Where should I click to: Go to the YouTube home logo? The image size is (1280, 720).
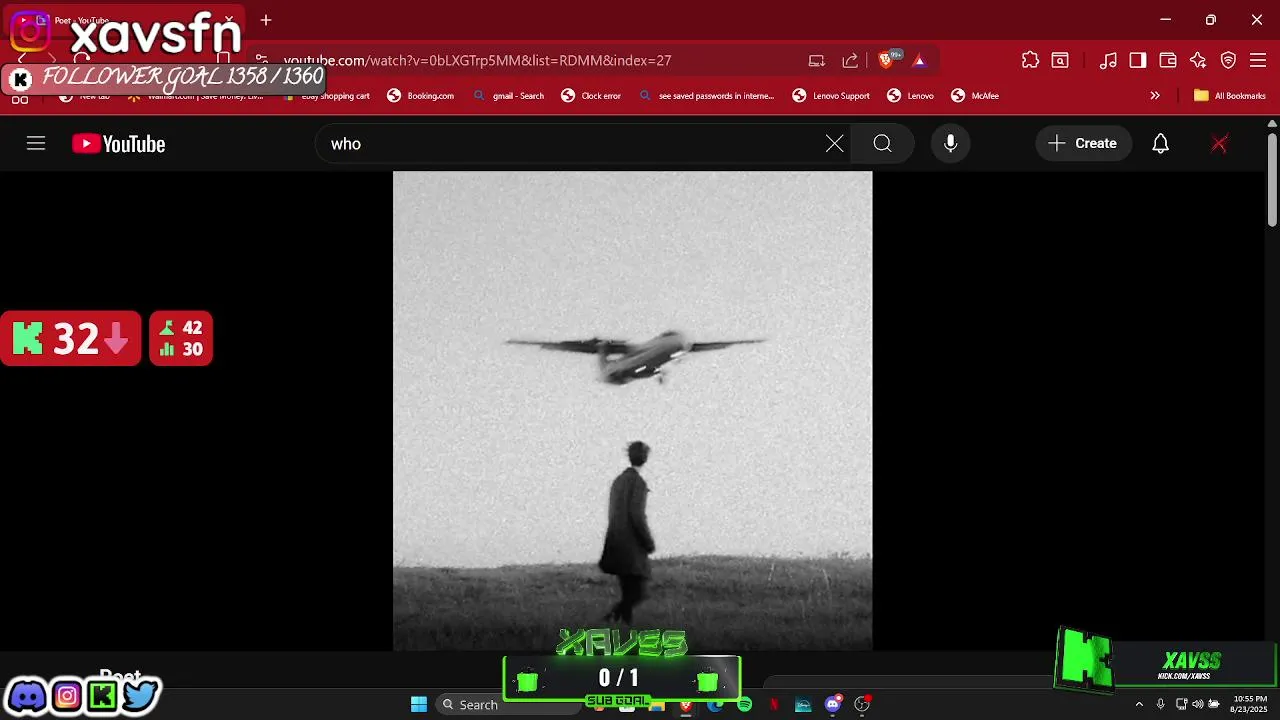tap(118, 144)
